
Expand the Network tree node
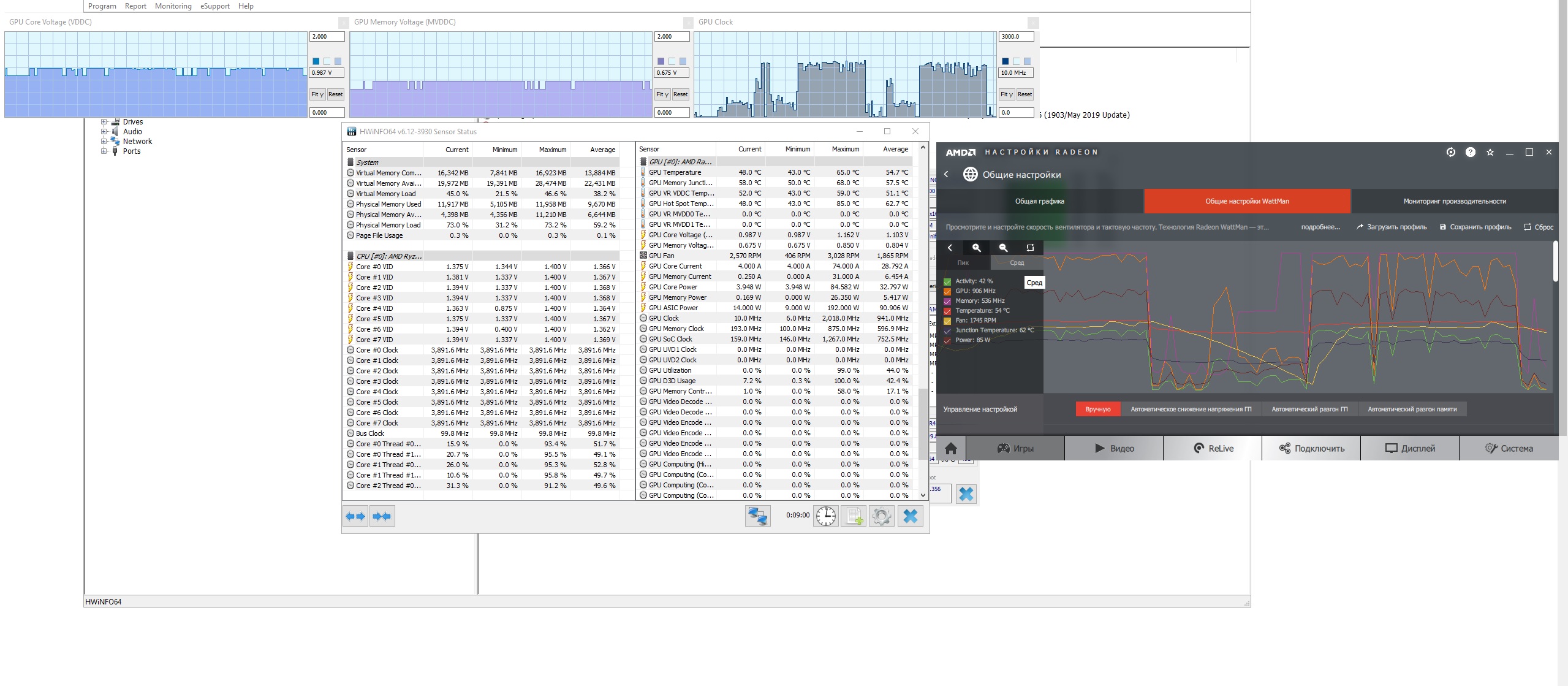click(x=104, y=142)
